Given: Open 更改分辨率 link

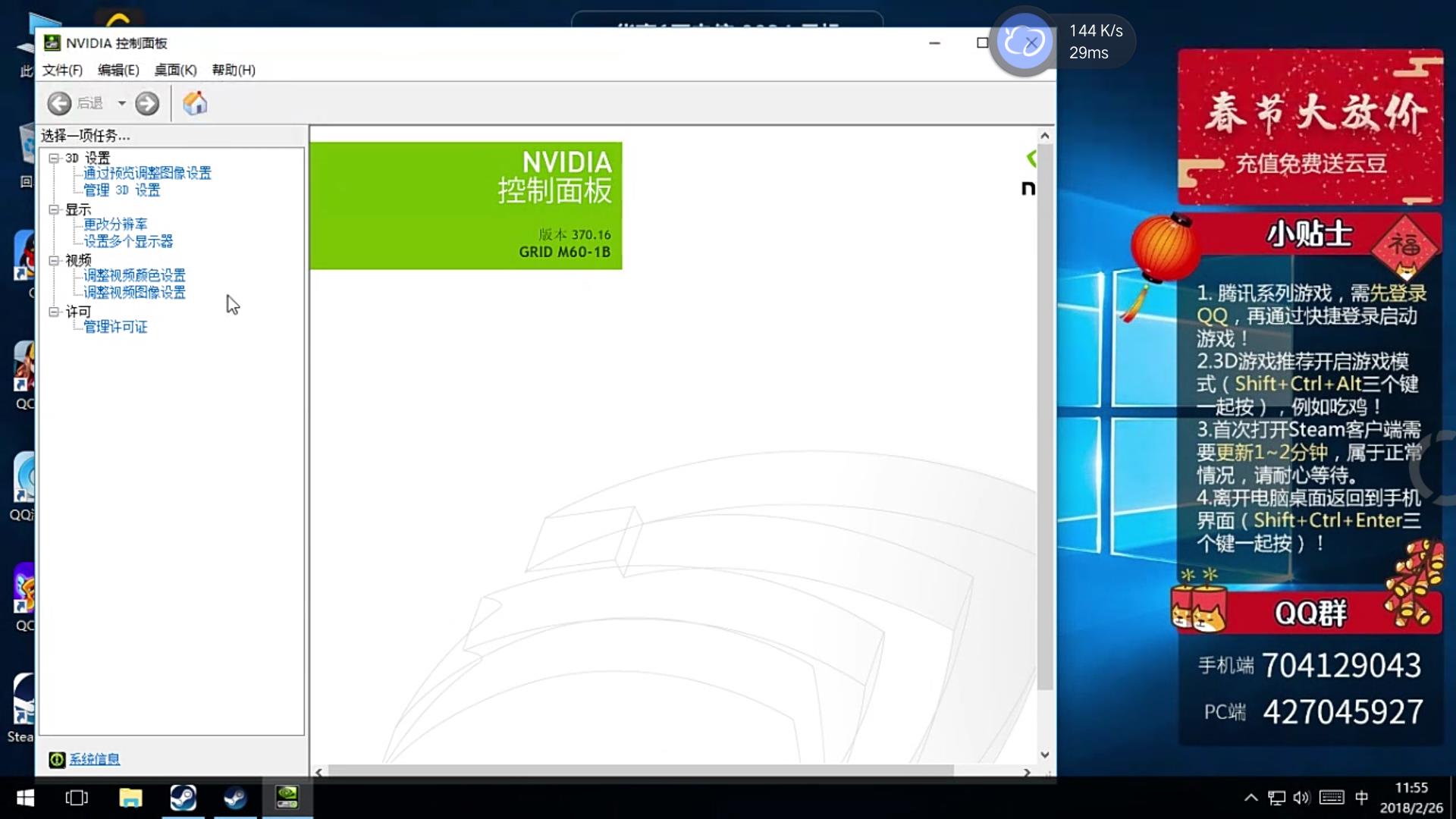Looking at the screenshot, I should [x=115, y=224].
